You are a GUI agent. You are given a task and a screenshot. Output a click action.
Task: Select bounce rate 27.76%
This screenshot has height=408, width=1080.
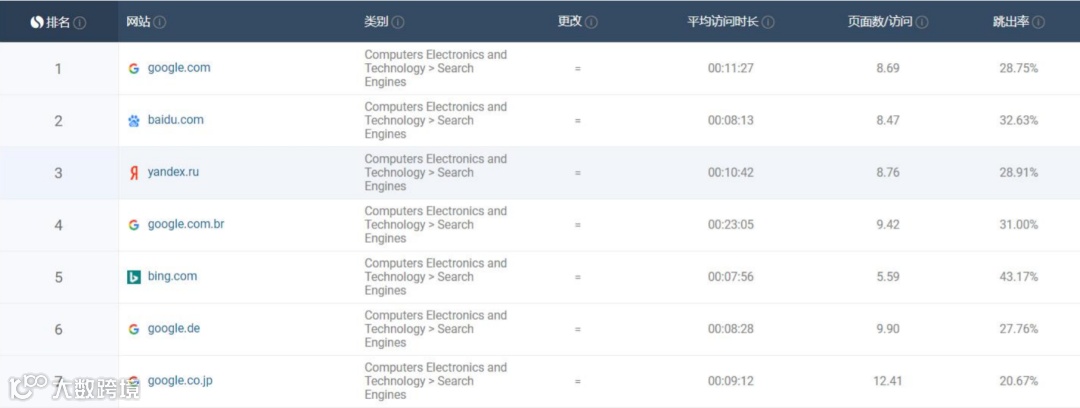1019,329
